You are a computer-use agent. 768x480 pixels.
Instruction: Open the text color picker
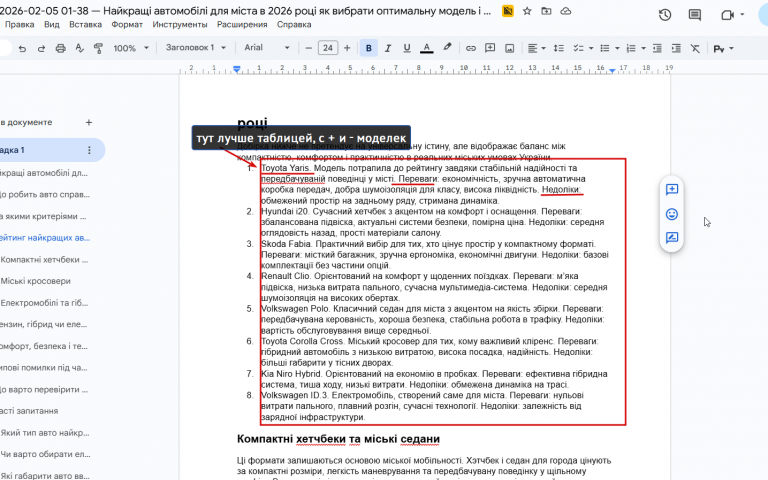tap(427, 48)
